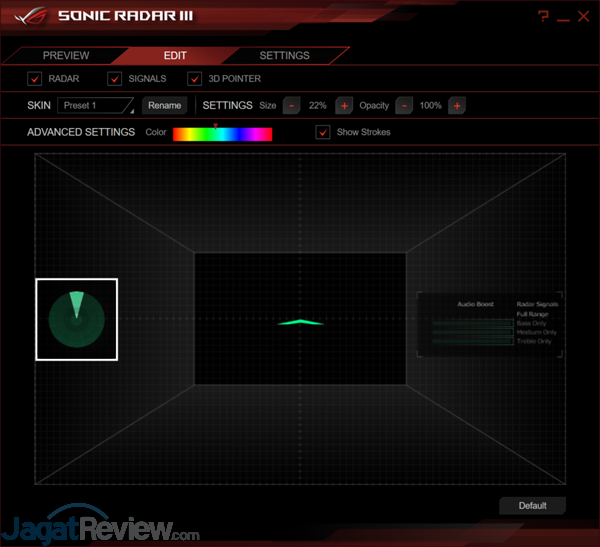Click the Size 22% value
This screenshot has height=547, width=600.
click(x=318, y=106)
